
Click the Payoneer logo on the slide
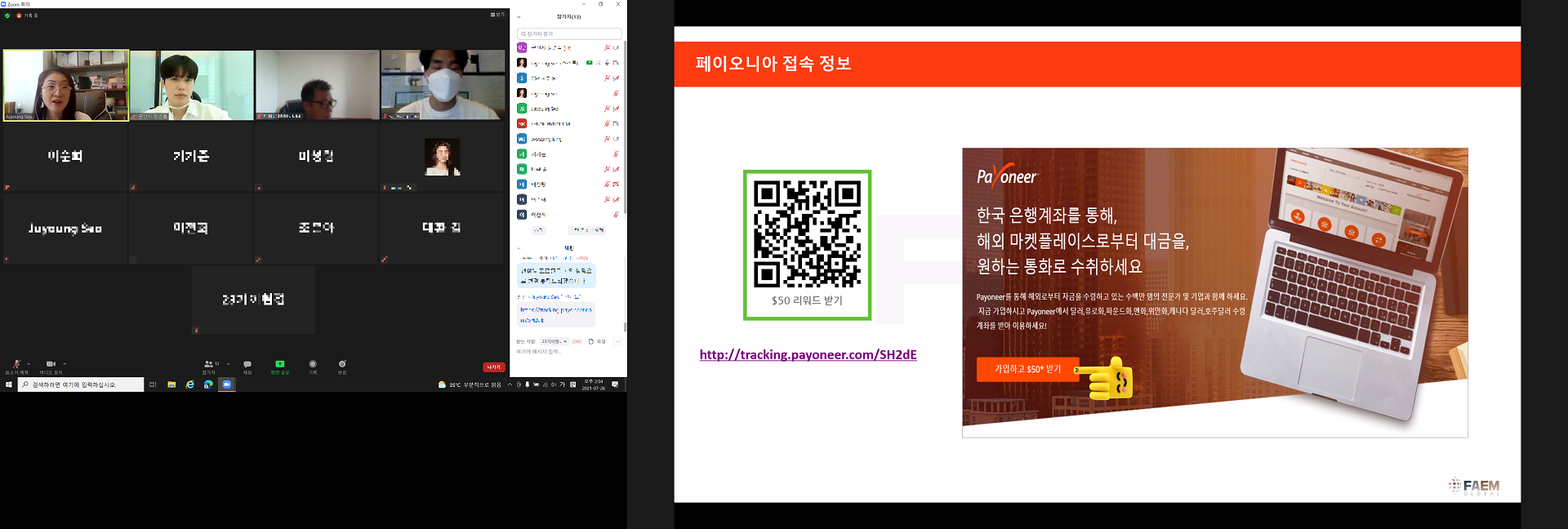1007,176
